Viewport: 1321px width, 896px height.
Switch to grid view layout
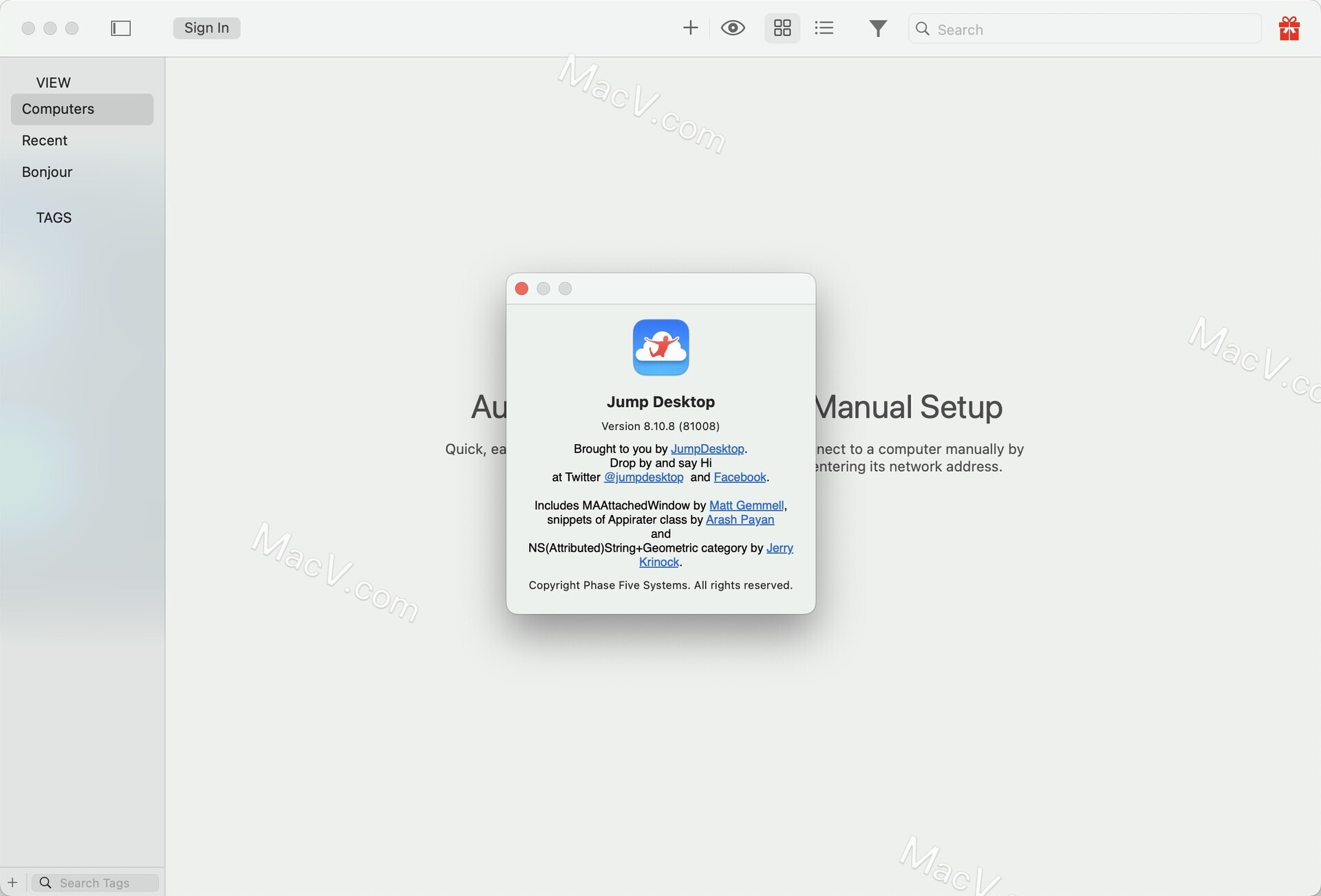pyautogui.click(x=782, y=28)
